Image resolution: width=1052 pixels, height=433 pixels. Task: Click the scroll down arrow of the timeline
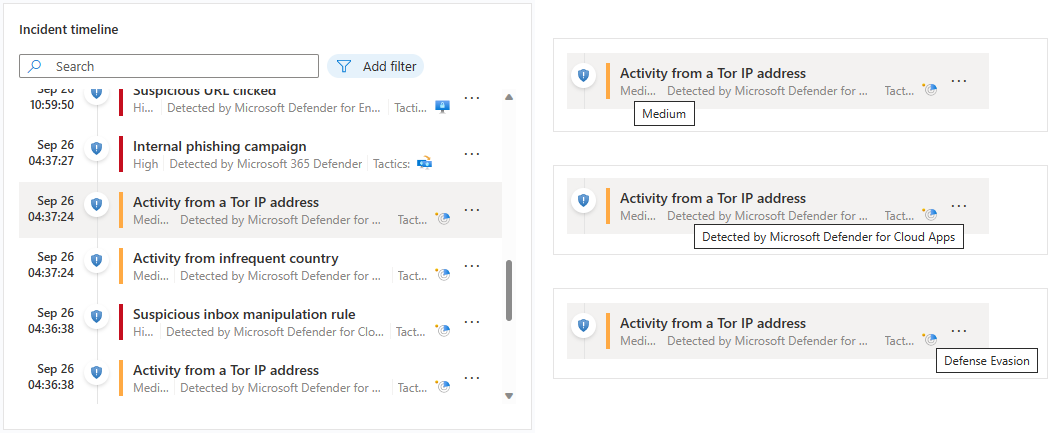tap(509, 395)
